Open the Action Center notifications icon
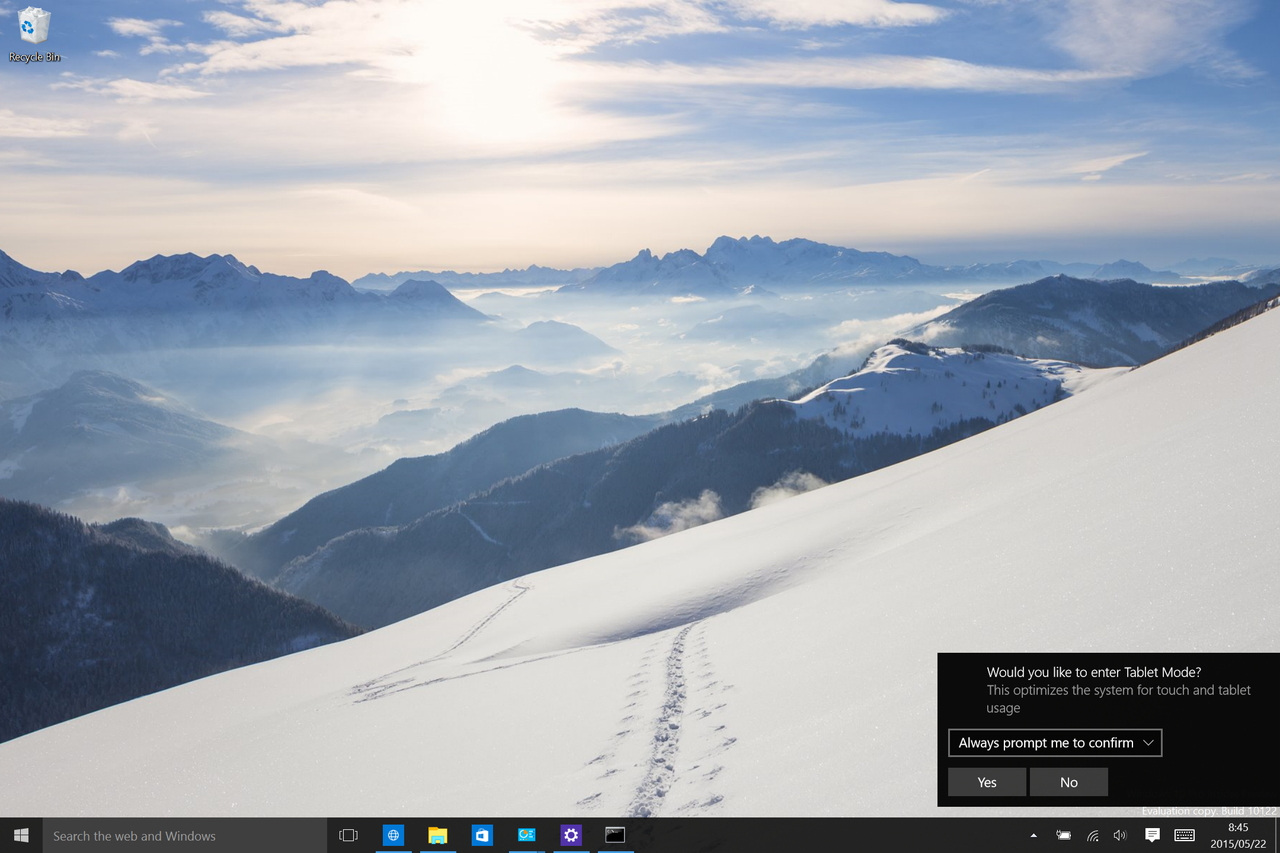1280x853 pixels. pyautogui.click(x=1152, y=835)
